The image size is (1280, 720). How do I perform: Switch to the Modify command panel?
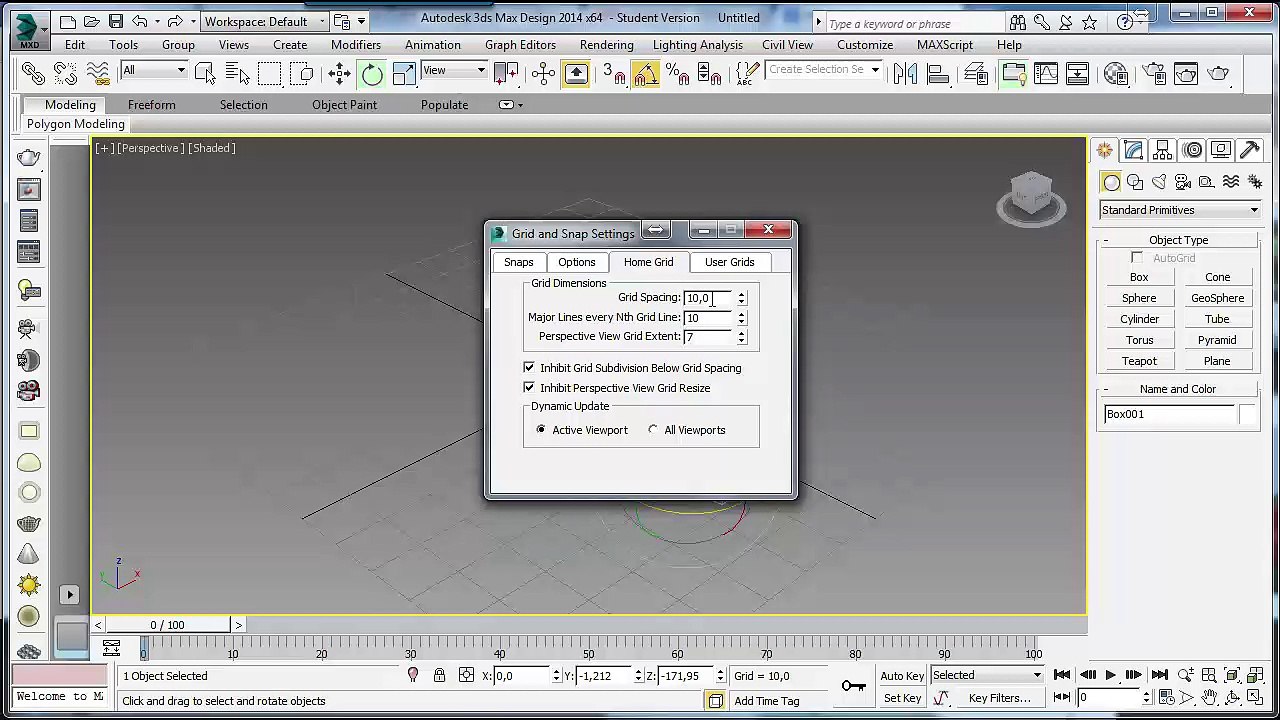tap(1133, 150)
